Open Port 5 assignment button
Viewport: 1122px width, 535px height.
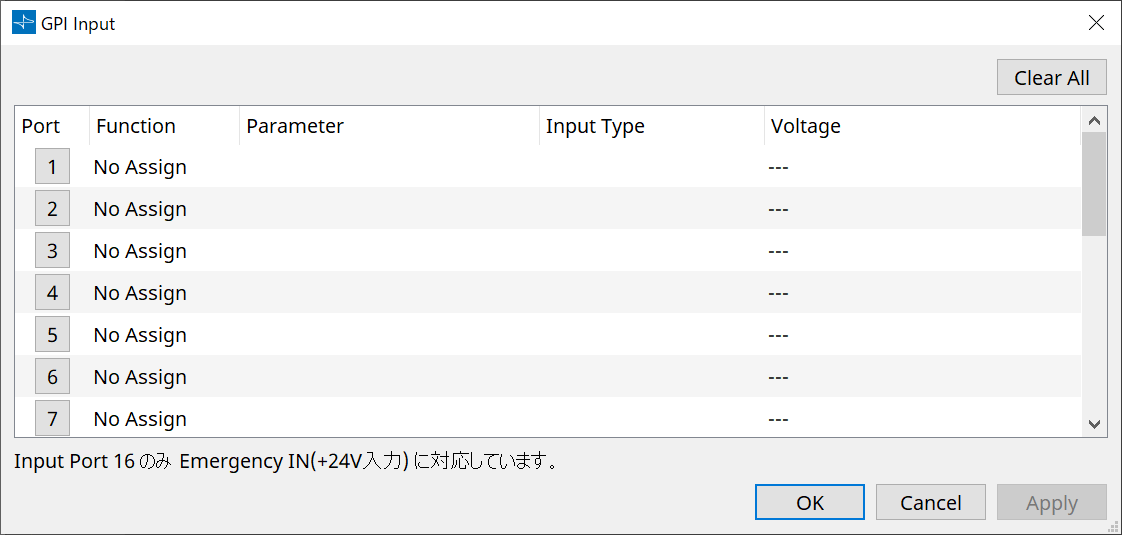click(52, 335)
